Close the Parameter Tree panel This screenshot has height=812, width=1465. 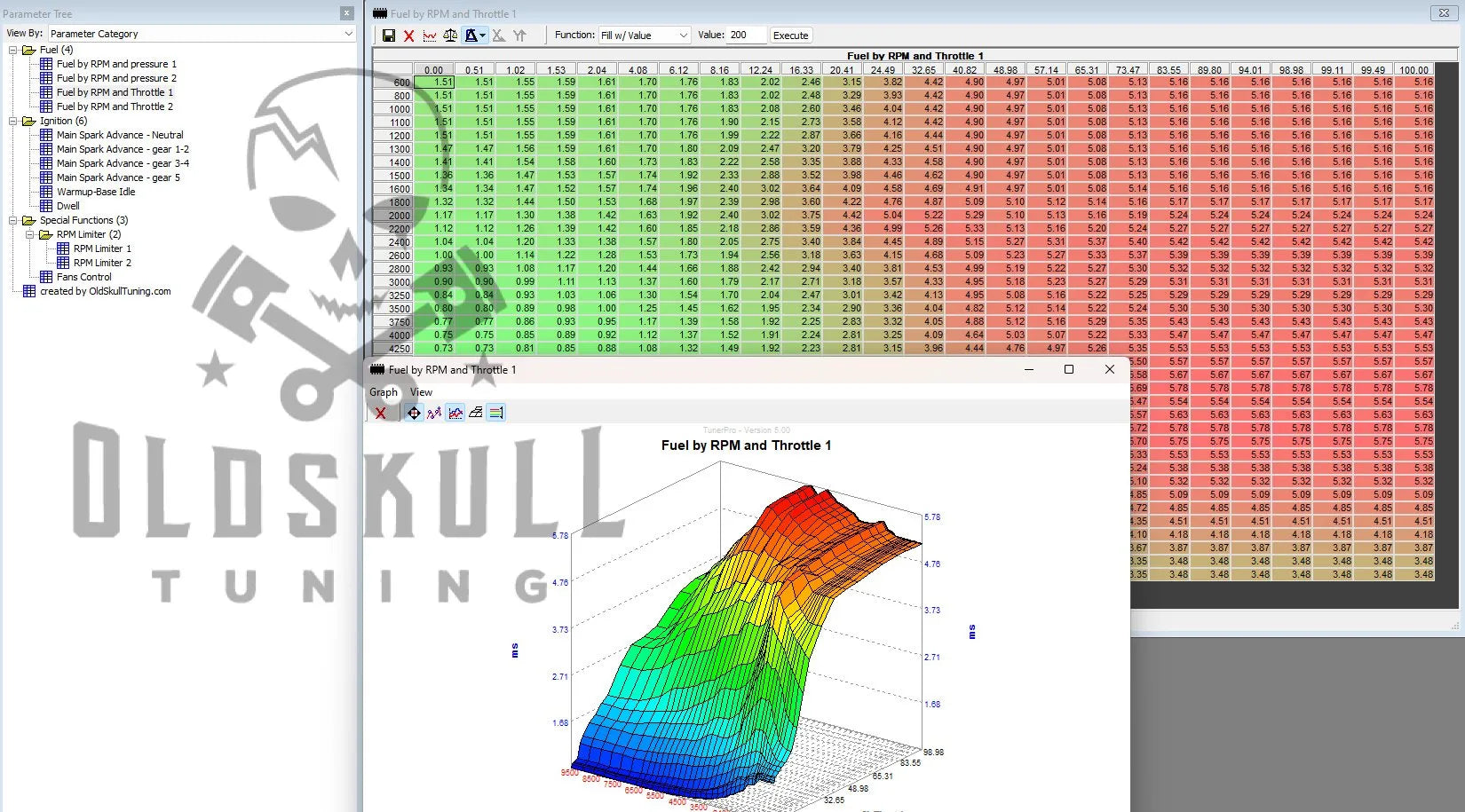[346, 13]
